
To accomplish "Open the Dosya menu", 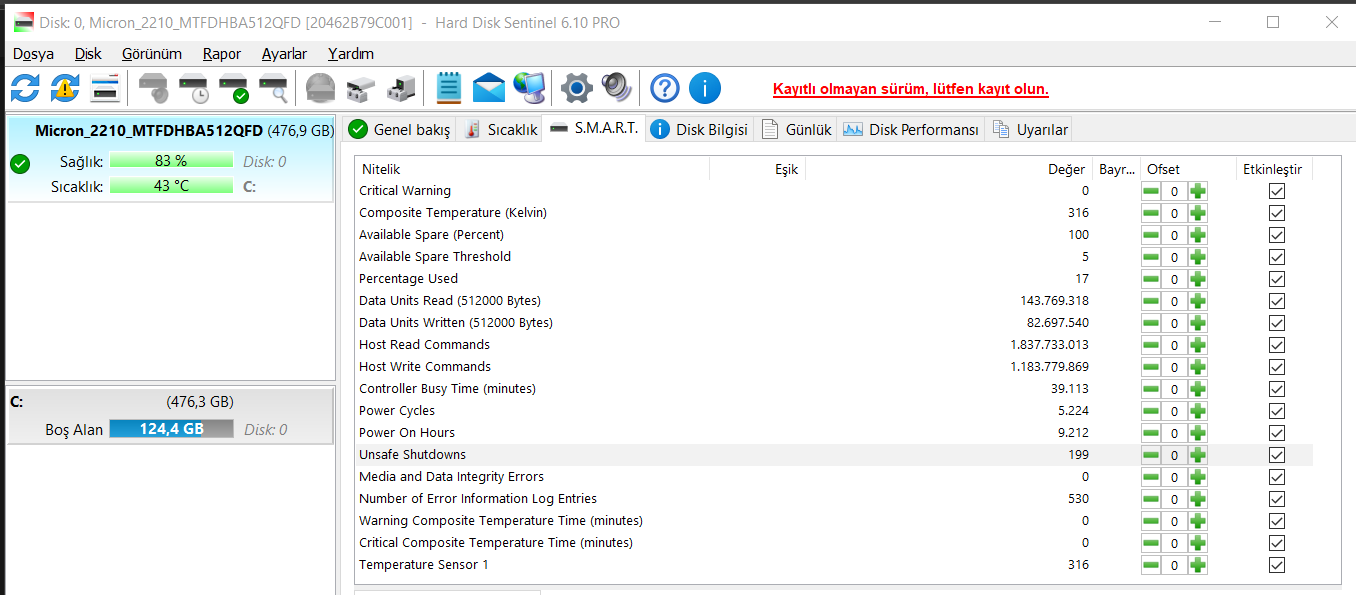I will [33, 54].
